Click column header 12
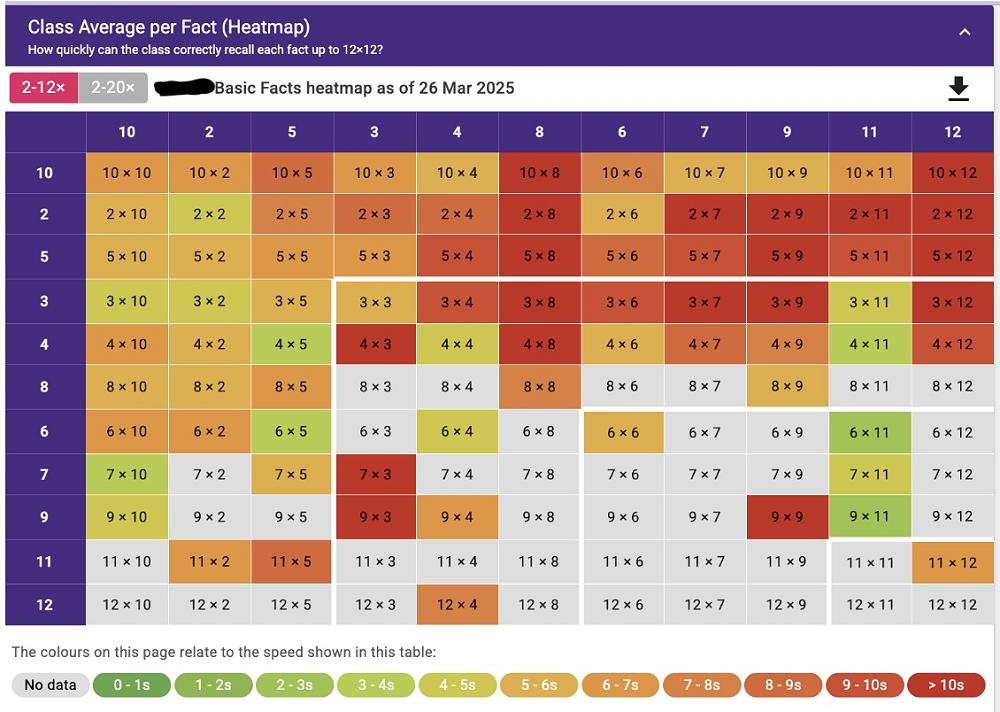Viewport: 1000px width, 712px height. click(x=951, y=132)
